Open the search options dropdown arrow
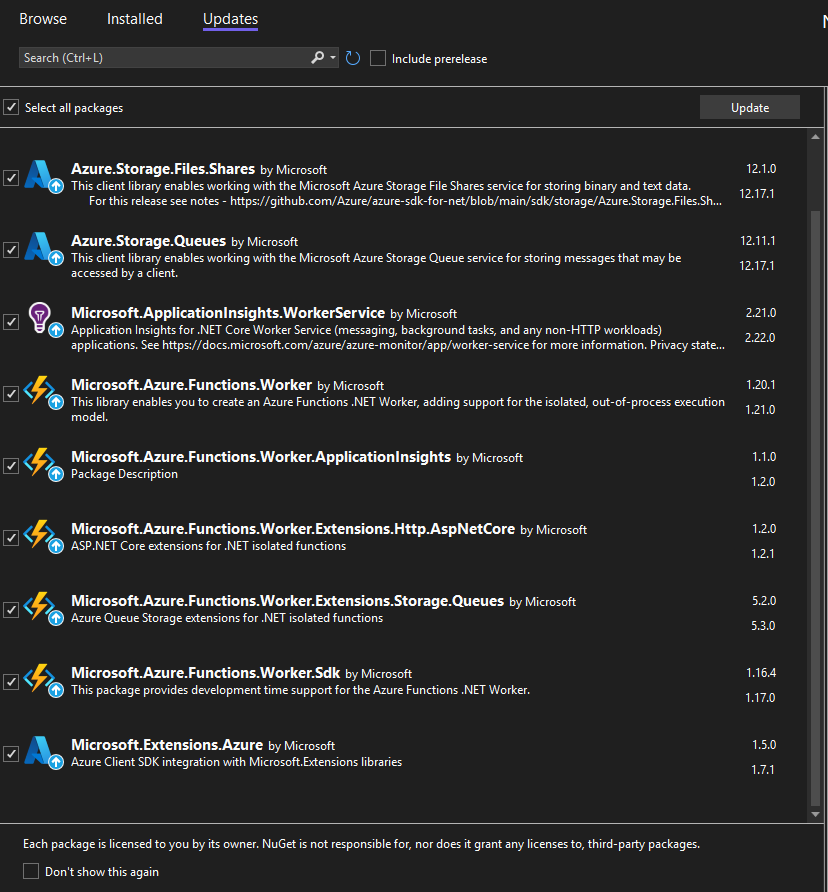Image resolution: width=828 pixels, height=892 pixels. point(330,57)
